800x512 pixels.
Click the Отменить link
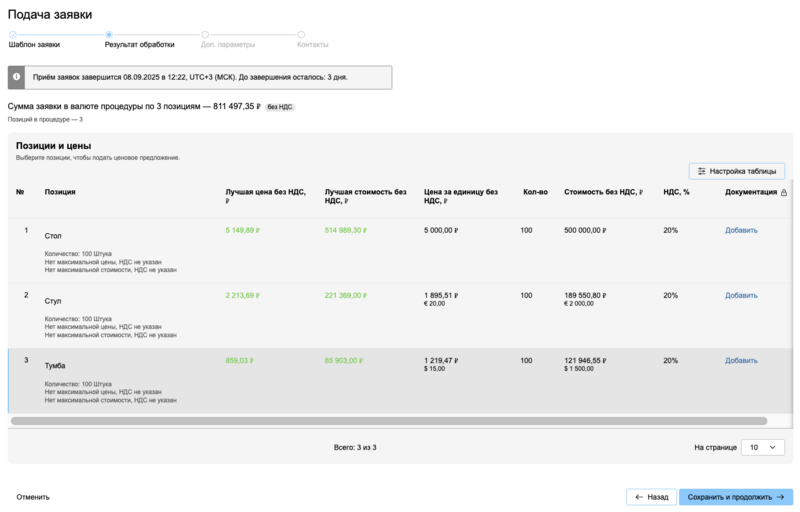[33, 497]
